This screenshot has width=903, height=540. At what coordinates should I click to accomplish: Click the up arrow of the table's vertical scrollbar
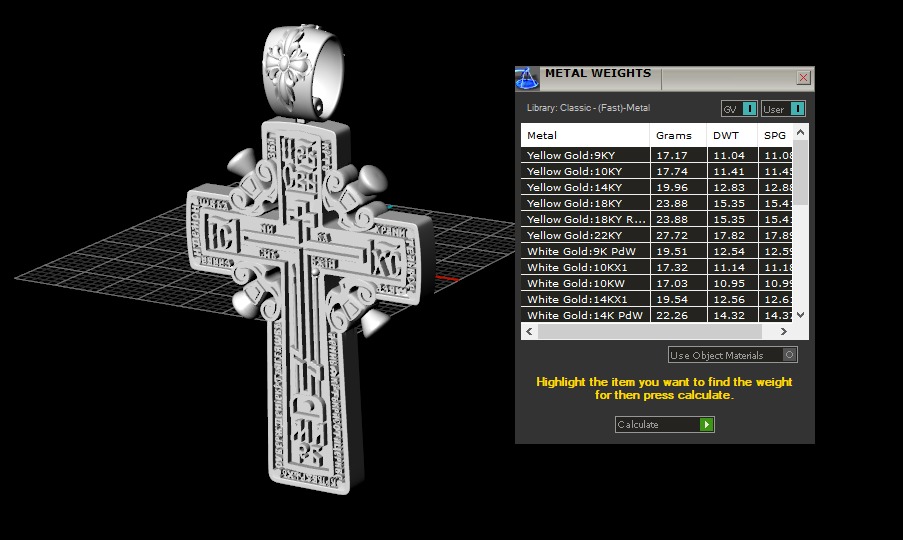tap(800, 132)
